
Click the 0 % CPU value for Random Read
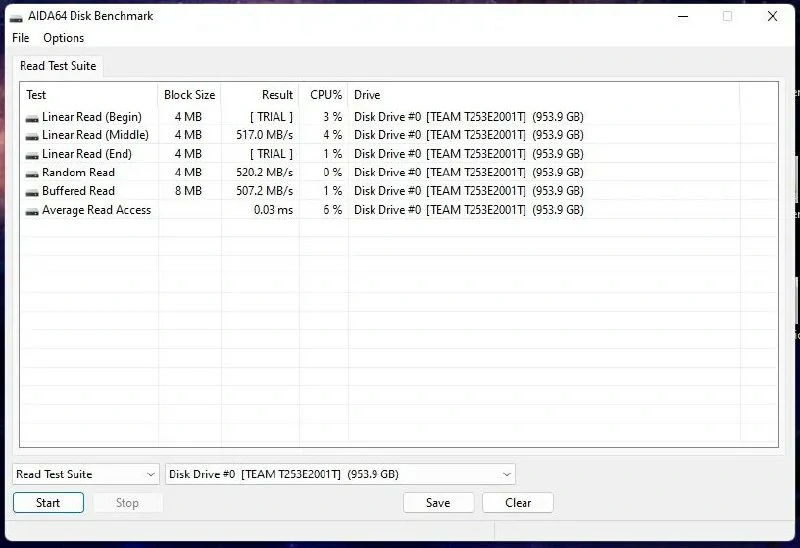point(332,172)
